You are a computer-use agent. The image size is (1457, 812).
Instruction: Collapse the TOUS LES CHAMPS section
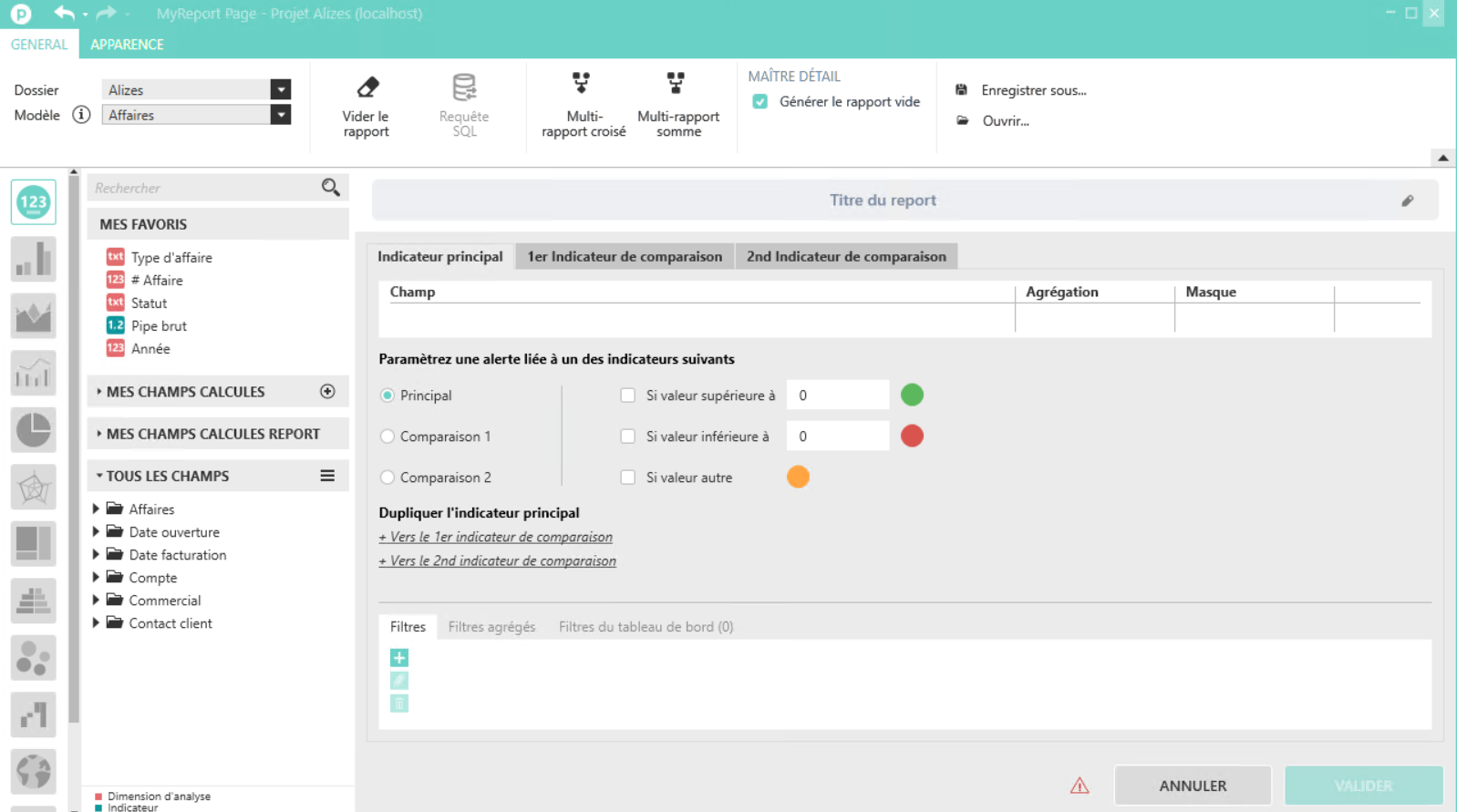point(99,476)
